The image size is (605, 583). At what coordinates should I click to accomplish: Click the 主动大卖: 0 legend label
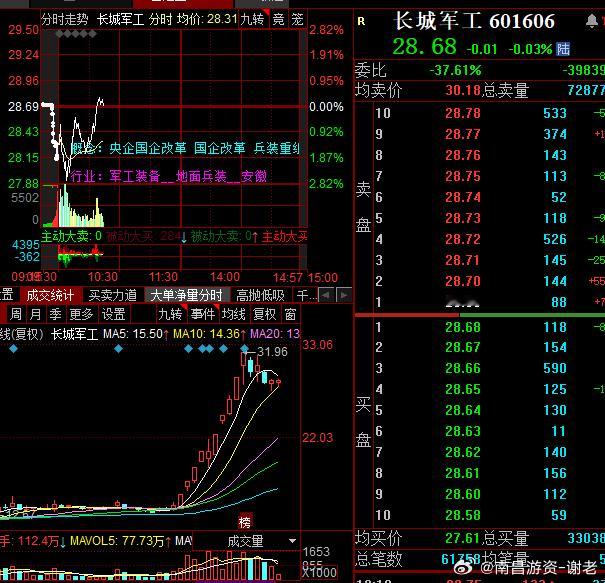pyautogui.click(x=71, y=236)
